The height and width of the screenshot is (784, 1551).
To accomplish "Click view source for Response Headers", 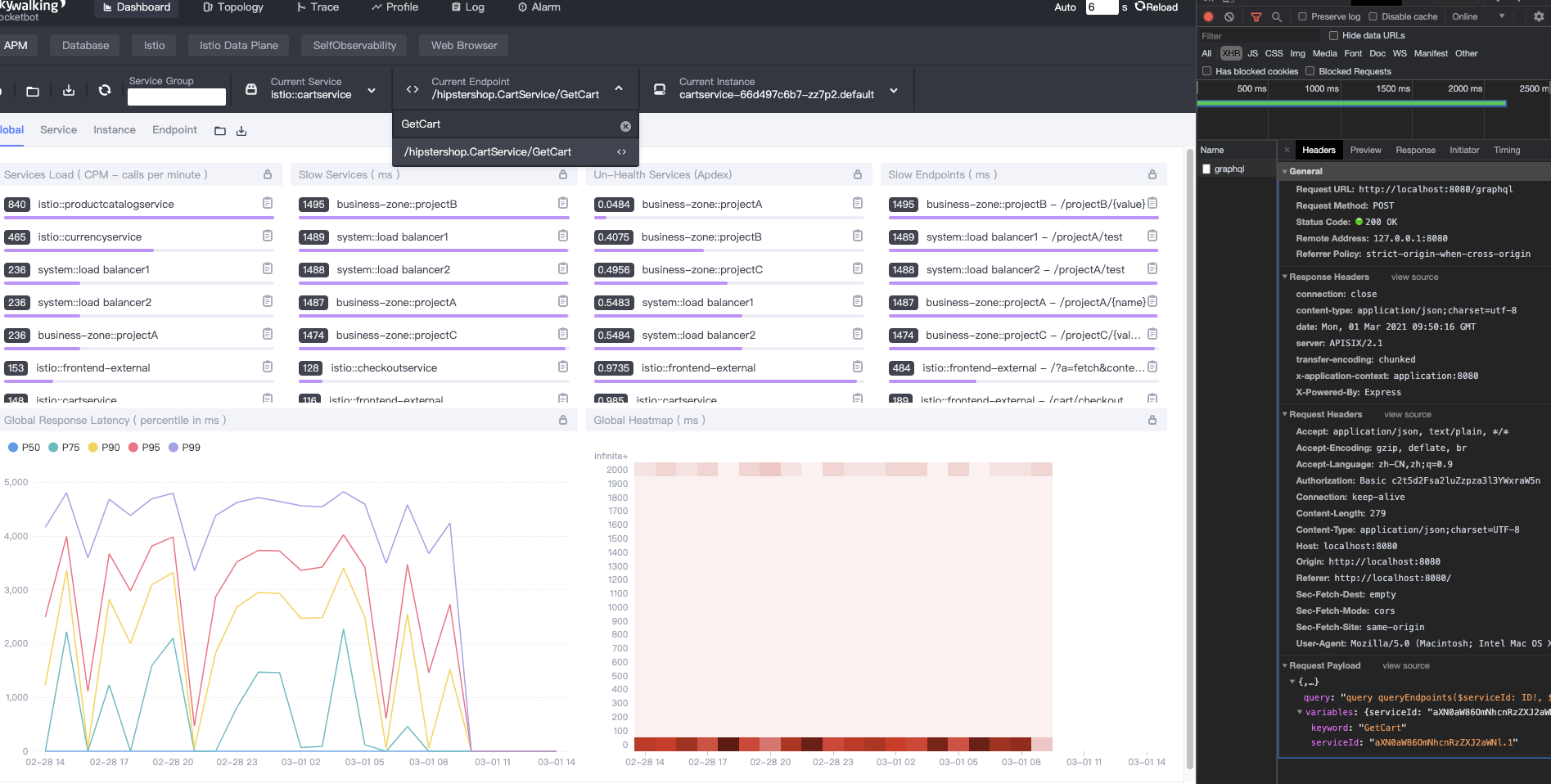I will 1414,277.
